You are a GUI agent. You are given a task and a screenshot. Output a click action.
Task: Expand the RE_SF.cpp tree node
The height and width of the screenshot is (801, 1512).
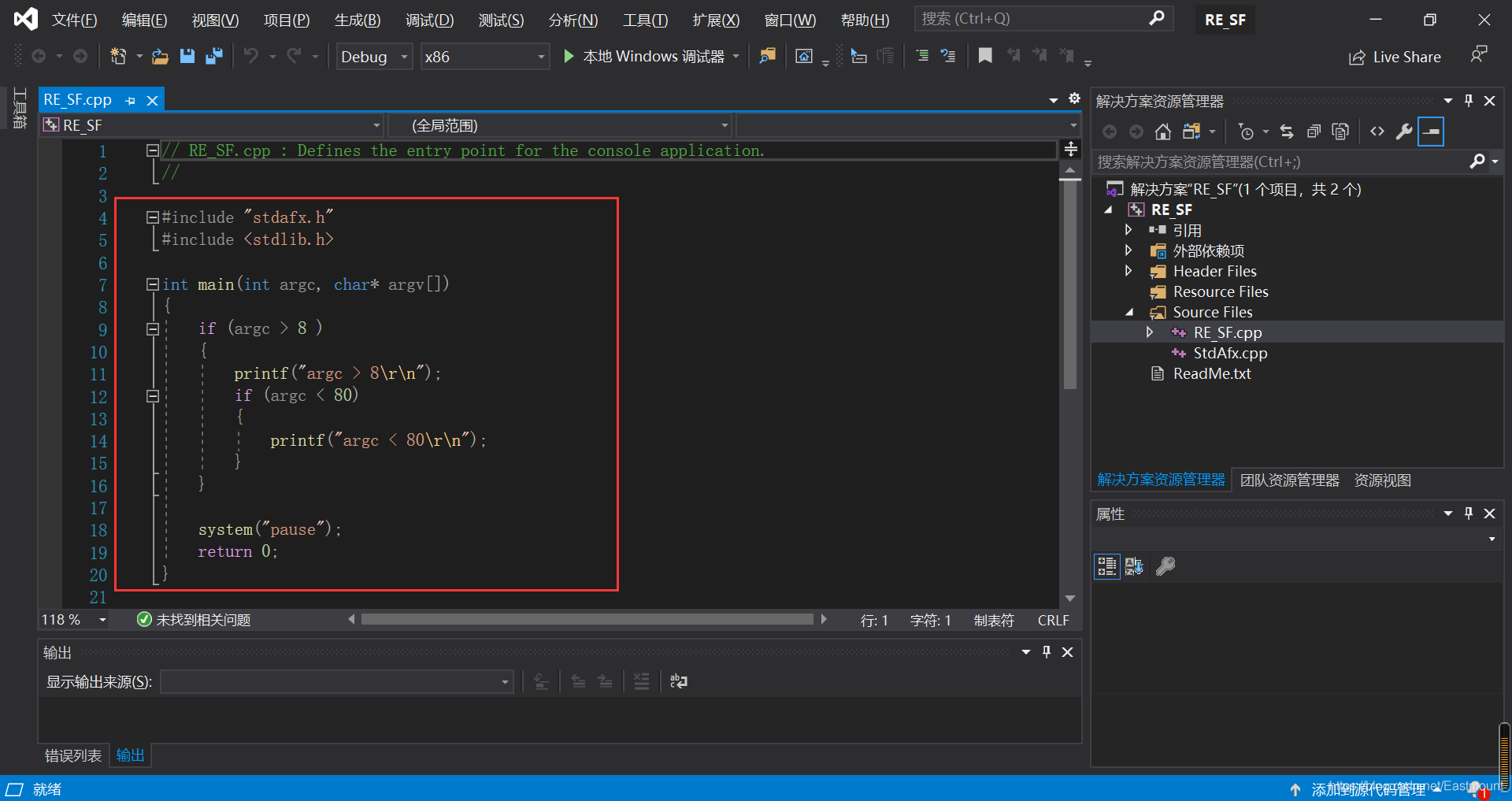coord(1149,332)
